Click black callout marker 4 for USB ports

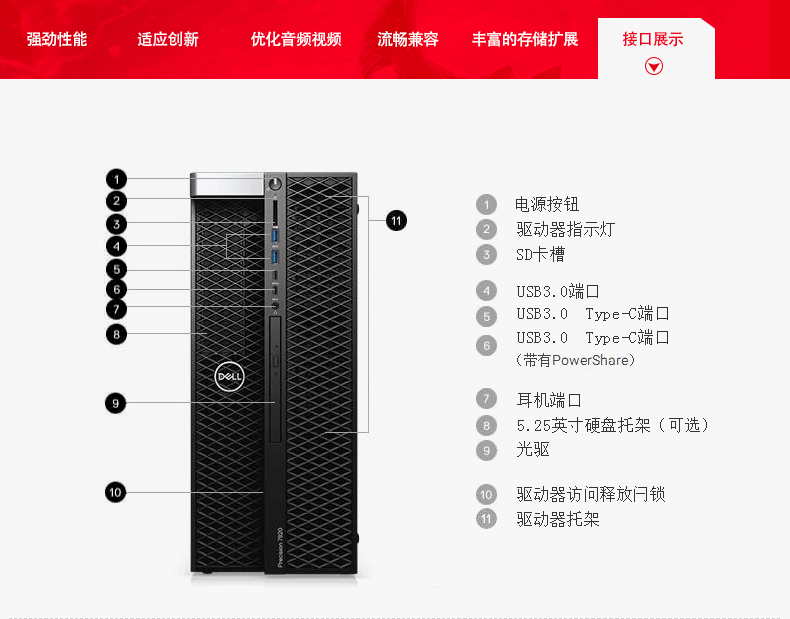pos(116,246)
